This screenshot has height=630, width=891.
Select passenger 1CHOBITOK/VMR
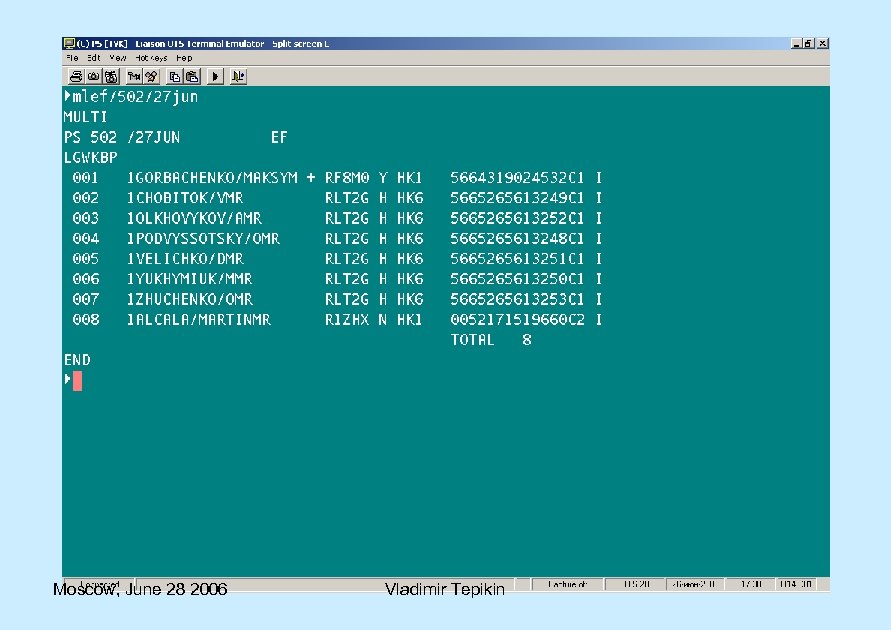coord(185,198)
